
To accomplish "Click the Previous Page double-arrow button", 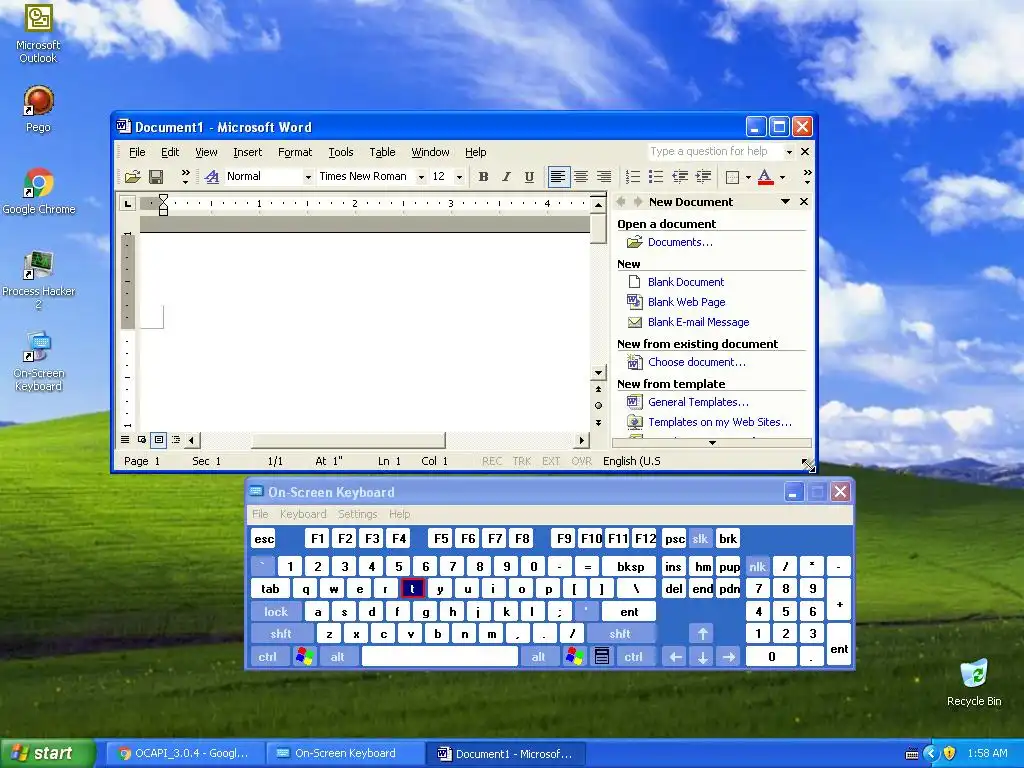I will pyautogui.click(x=598, y=389).
